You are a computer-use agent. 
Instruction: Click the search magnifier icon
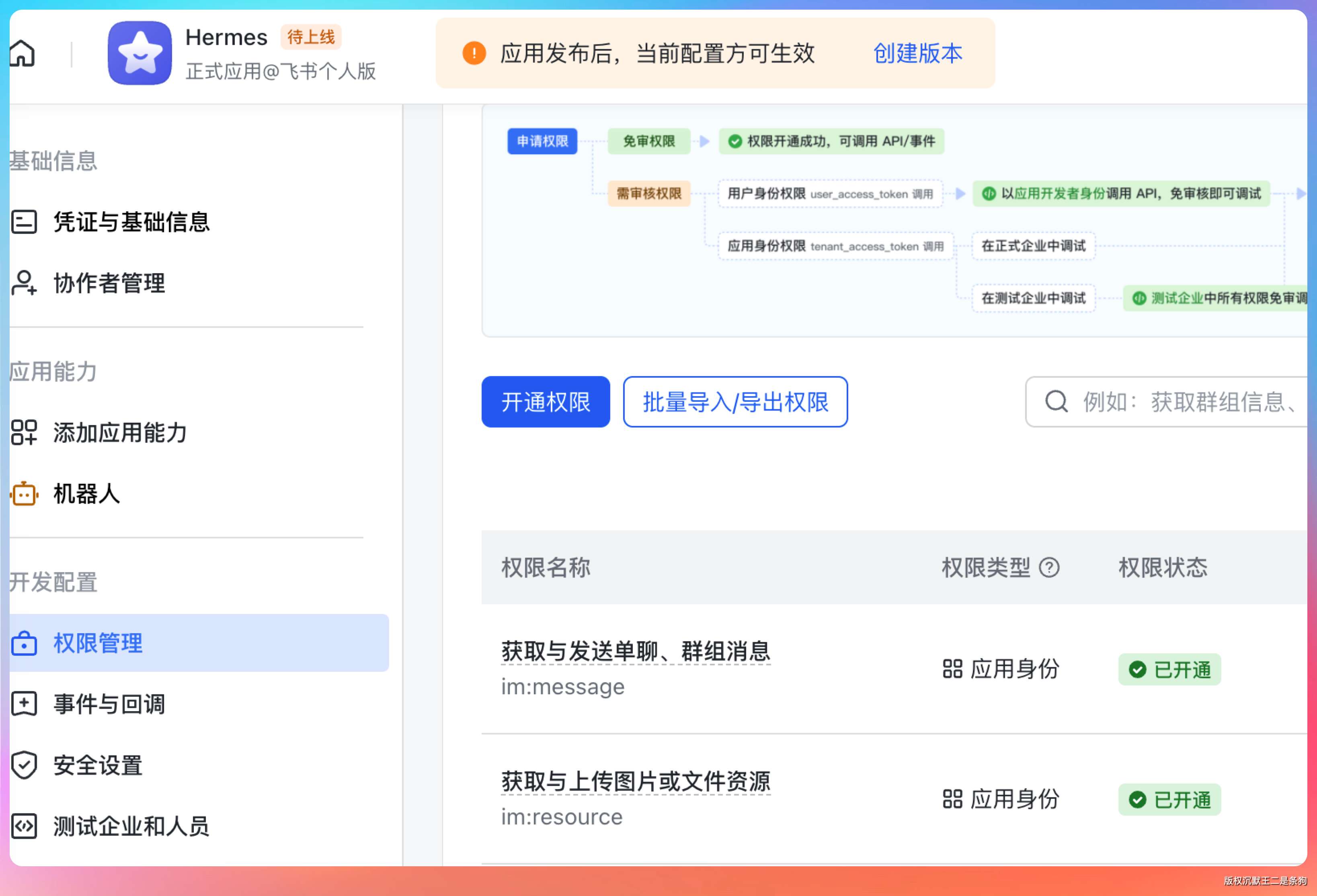1056,401
